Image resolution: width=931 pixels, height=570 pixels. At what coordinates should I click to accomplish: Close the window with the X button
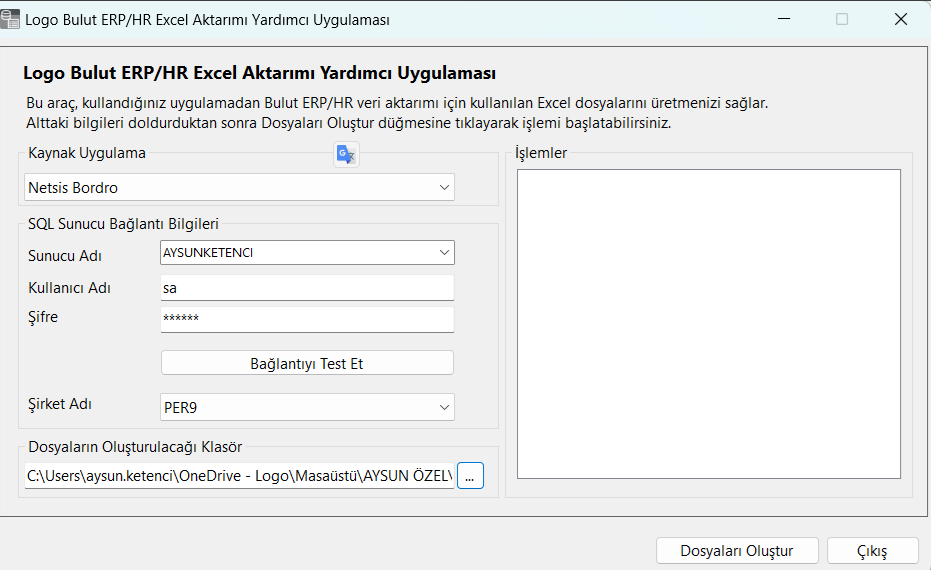coord(900,19)
